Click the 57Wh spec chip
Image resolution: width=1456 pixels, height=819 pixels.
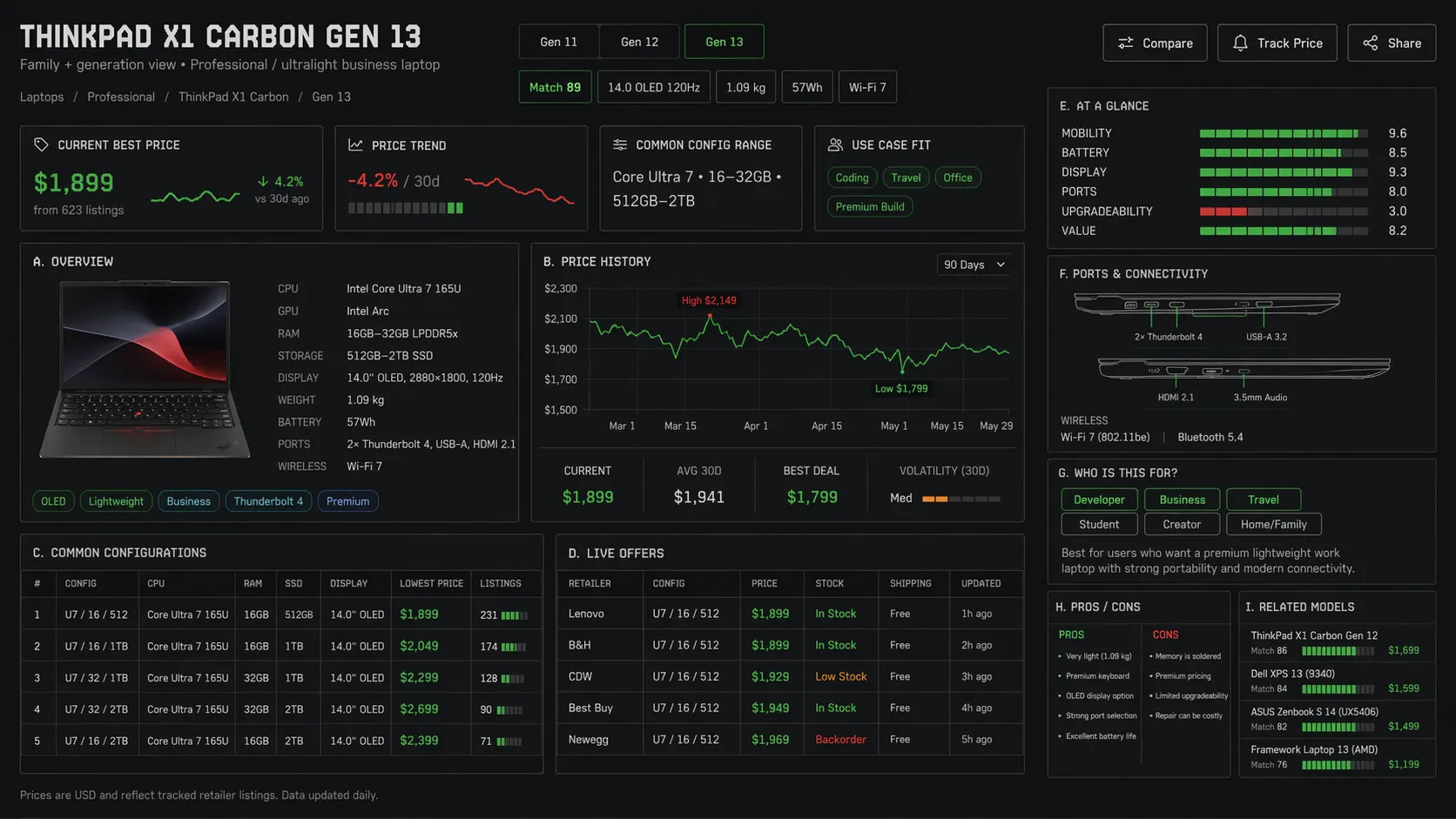coord(807,87)
